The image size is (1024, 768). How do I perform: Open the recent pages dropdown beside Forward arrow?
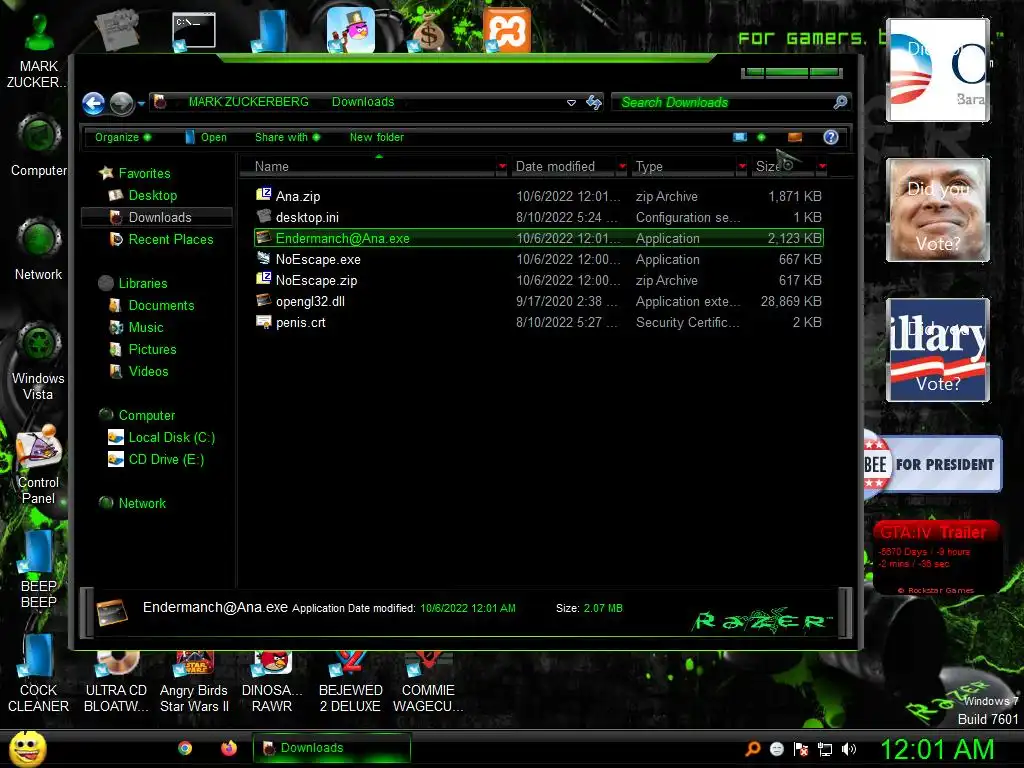tap(141, 104)
